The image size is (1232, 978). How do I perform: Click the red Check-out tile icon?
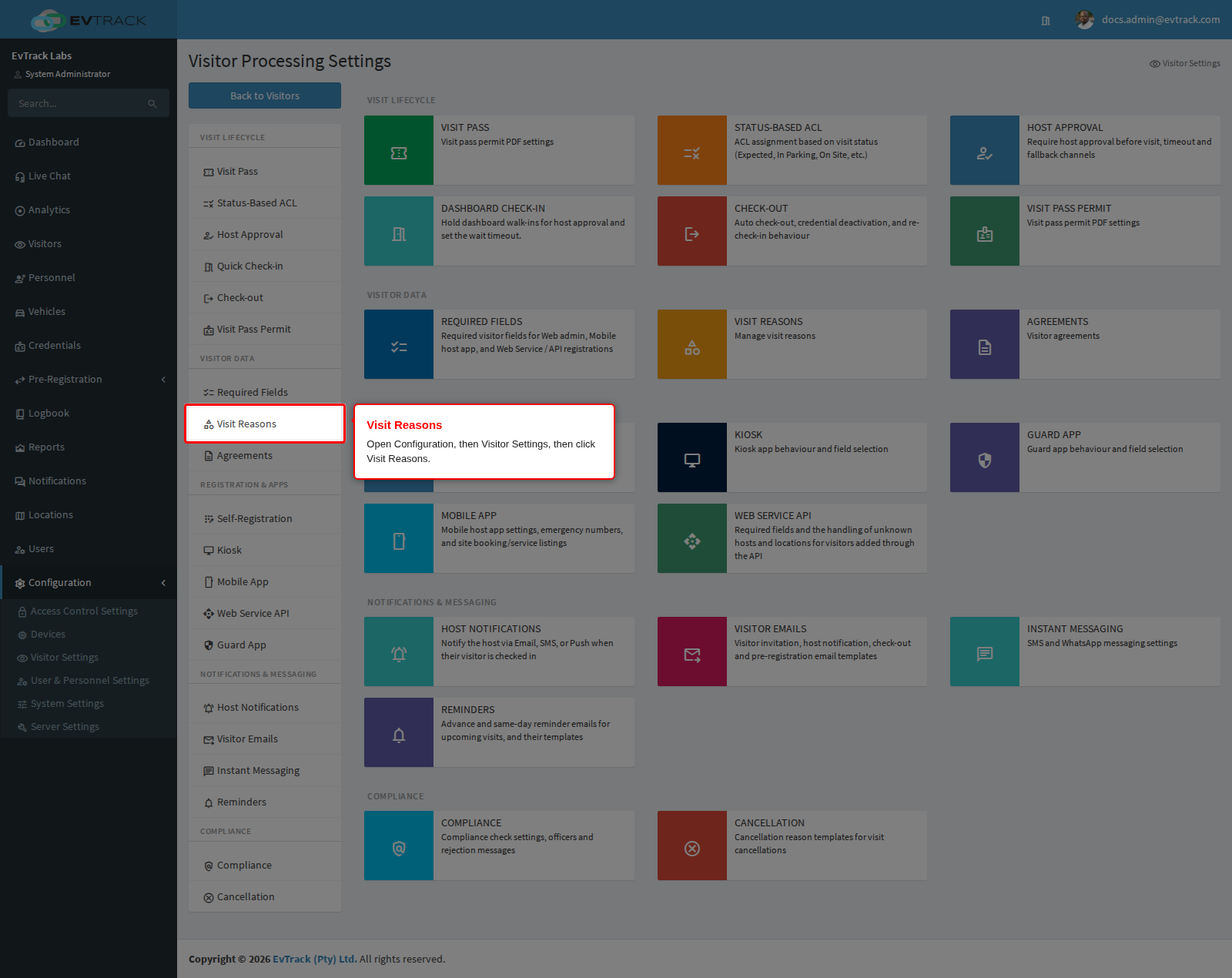pos(692,231)
